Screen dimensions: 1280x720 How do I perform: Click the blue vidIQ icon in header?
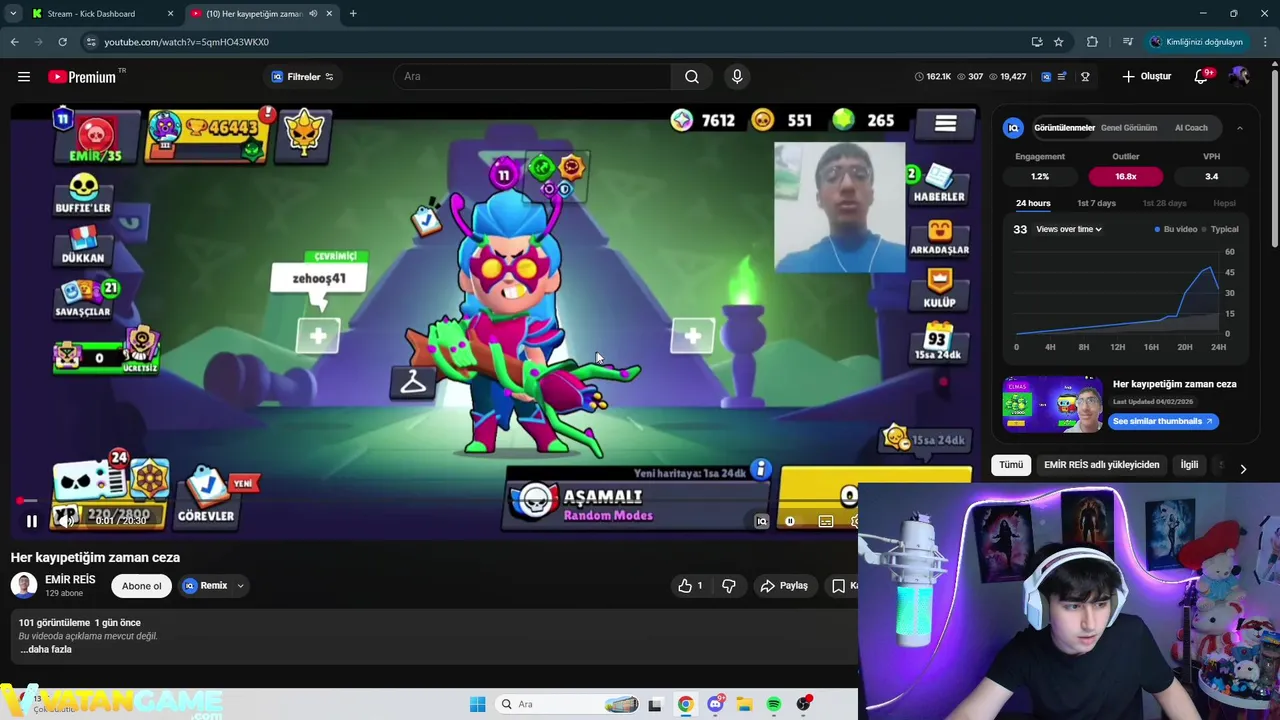(x=1046, y=76)
